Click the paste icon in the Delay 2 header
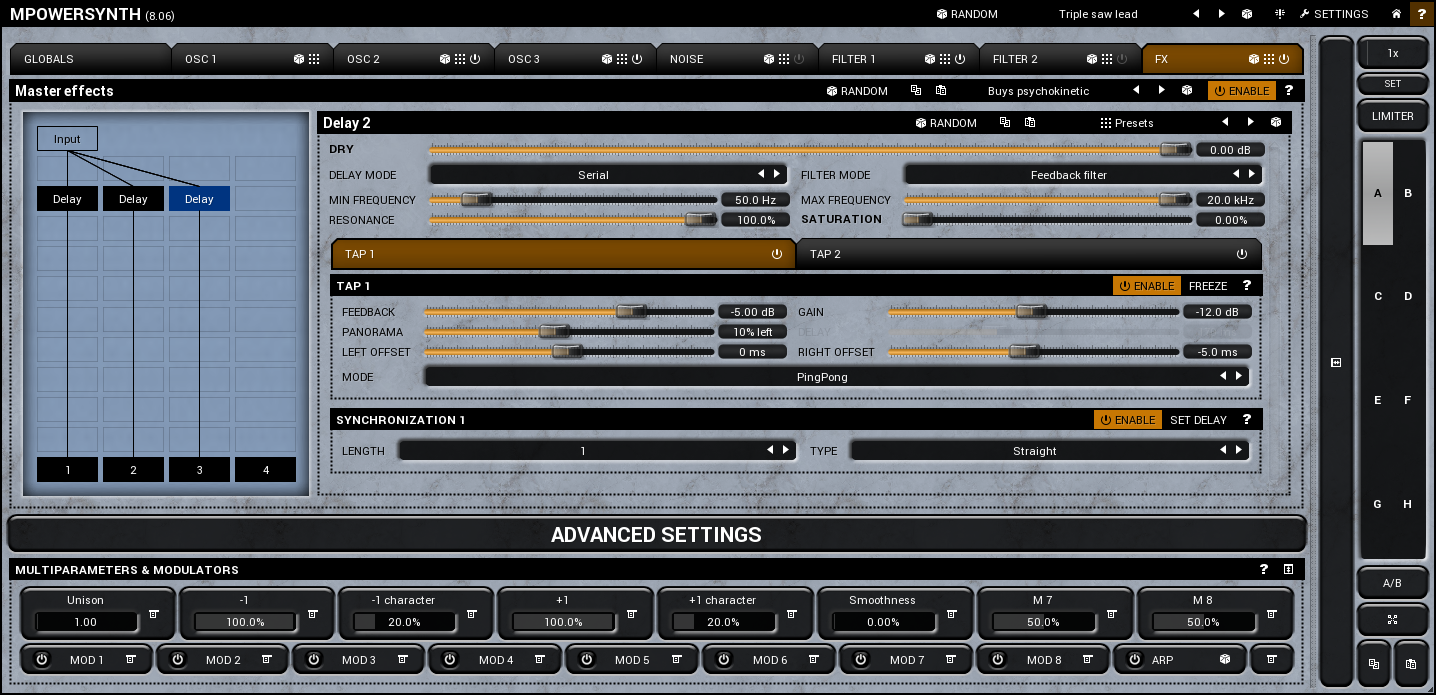Image resolution: width=1436 pixels, height=695 pixels. pyautogui.click(x=1030, y=123)
